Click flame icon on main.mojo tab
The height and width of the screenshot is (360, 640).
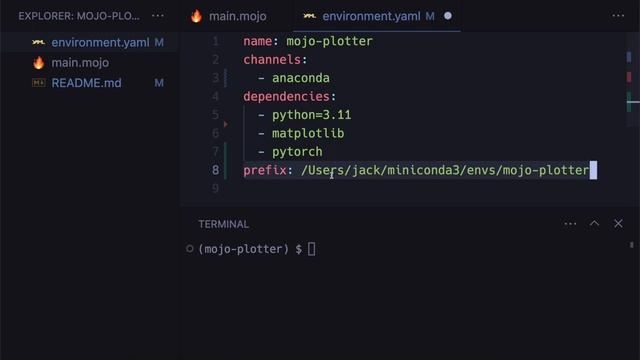pos(196,16)
